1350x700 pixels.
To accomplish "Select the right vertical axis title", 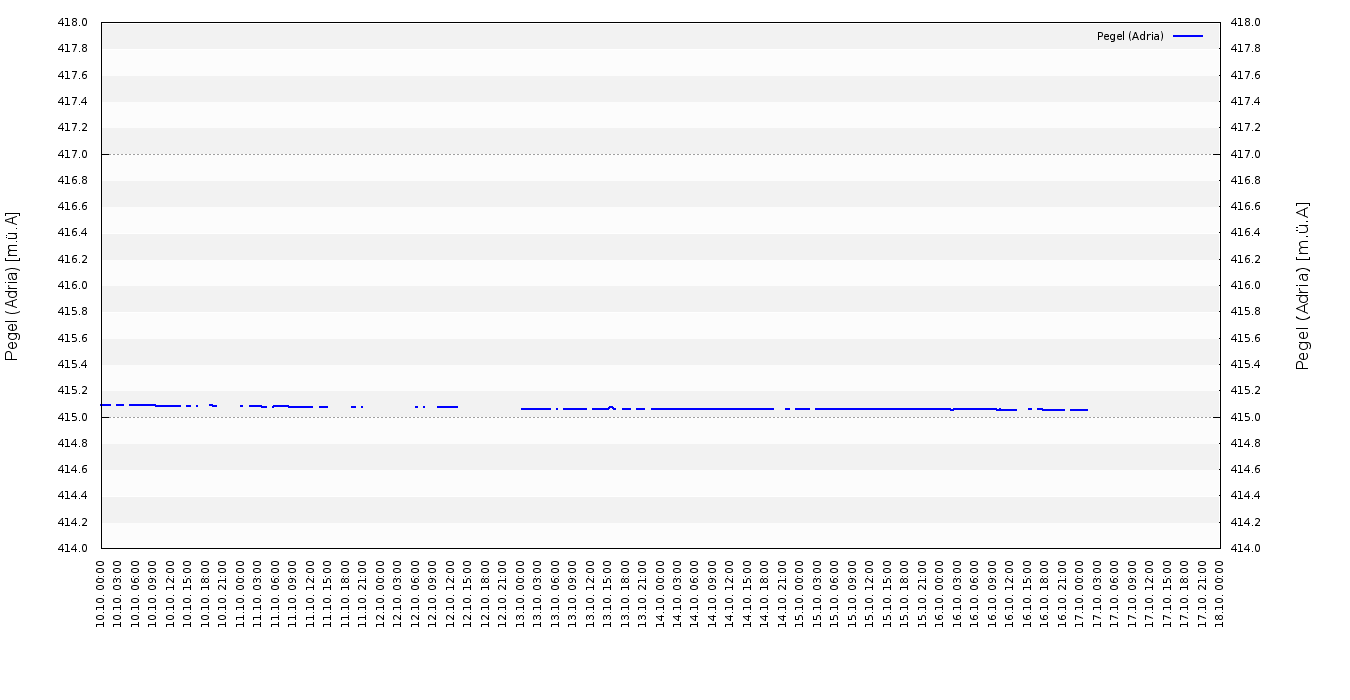I will (1302, 286).
